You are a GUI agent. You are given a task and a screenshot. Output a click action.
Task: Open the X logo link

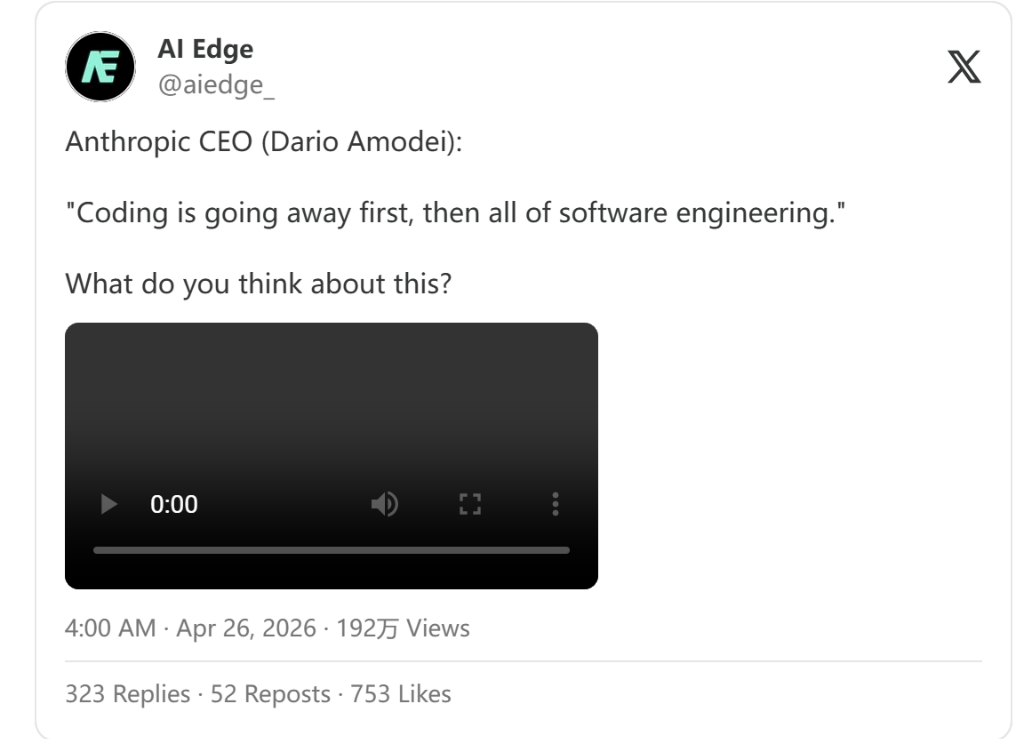tap(963, 67)
